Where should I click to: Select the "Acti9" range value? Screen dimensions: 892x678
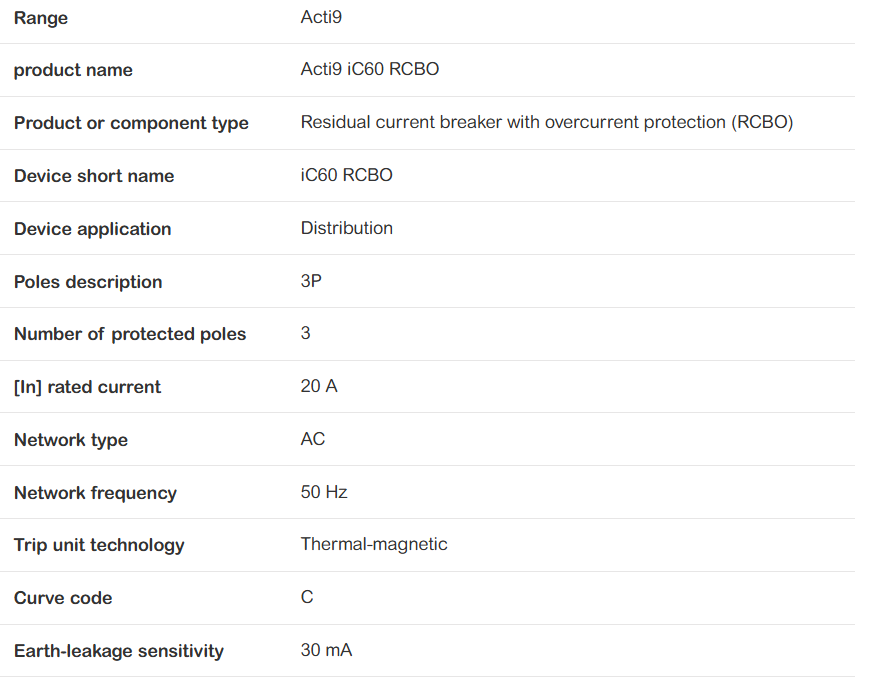point(321,17)
